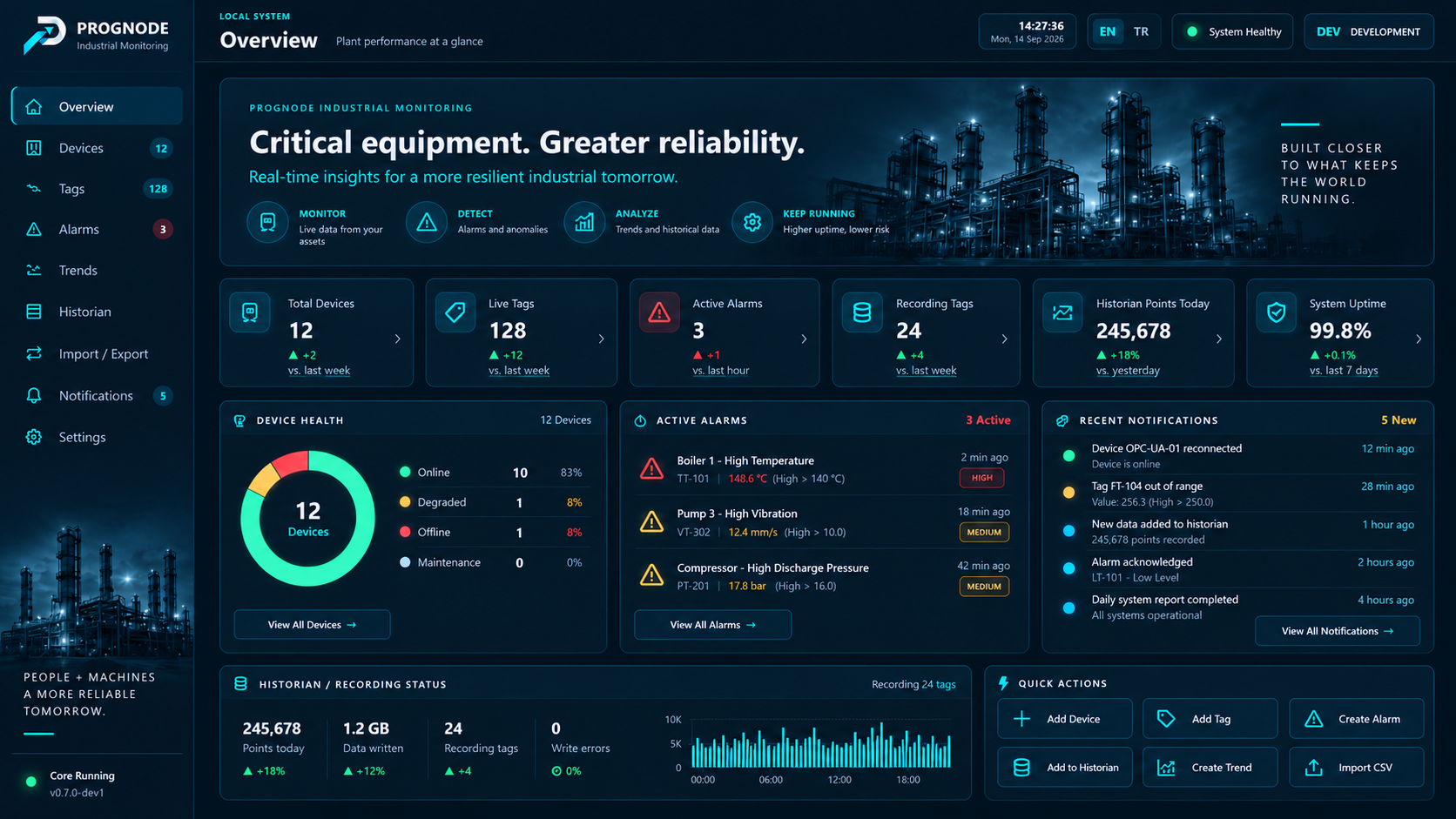1456x819 pixels.
Task: Click the Settings gear icon in sidebar
Action: [x=34, y=437]
